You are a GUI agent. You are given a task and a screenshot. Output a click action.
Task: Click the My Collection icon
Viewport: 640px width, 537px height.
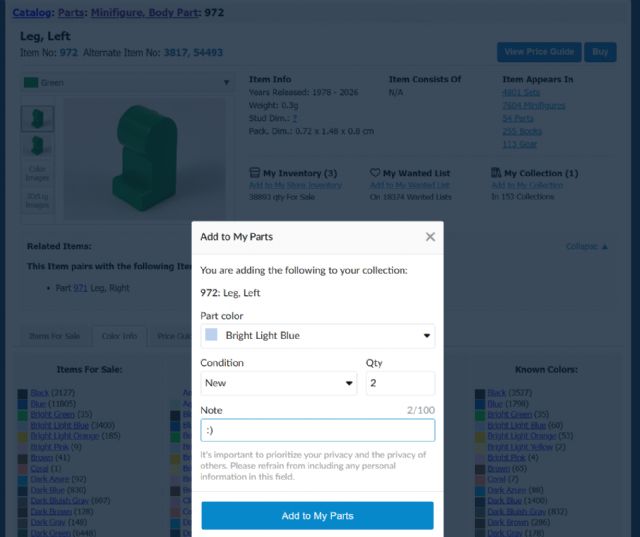click(496, 173)
